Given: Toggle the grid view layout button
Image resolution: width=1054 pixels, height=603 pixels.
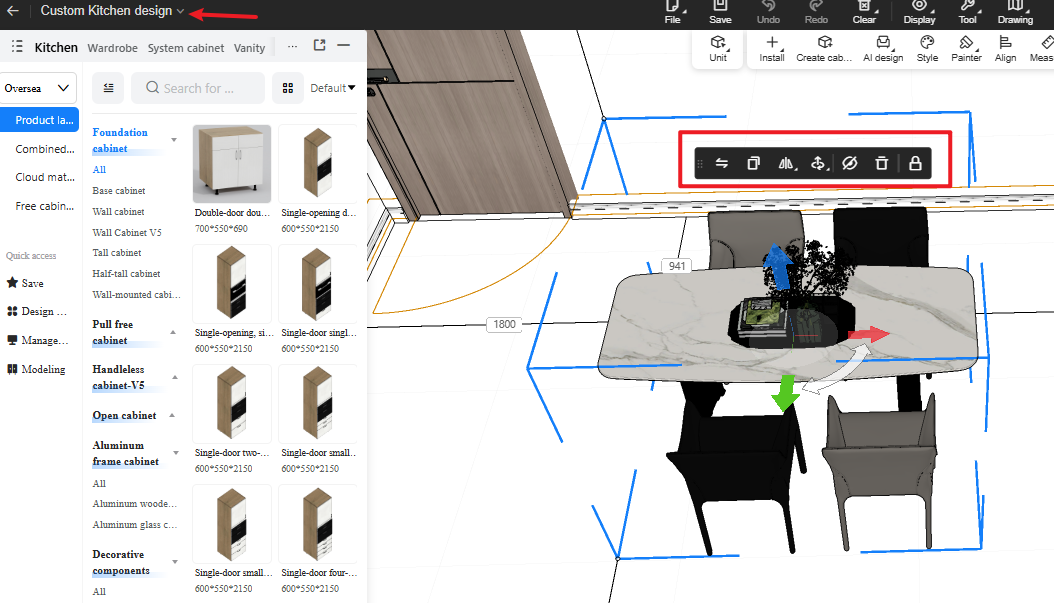Looking at the screenshot, I should 288,88.
